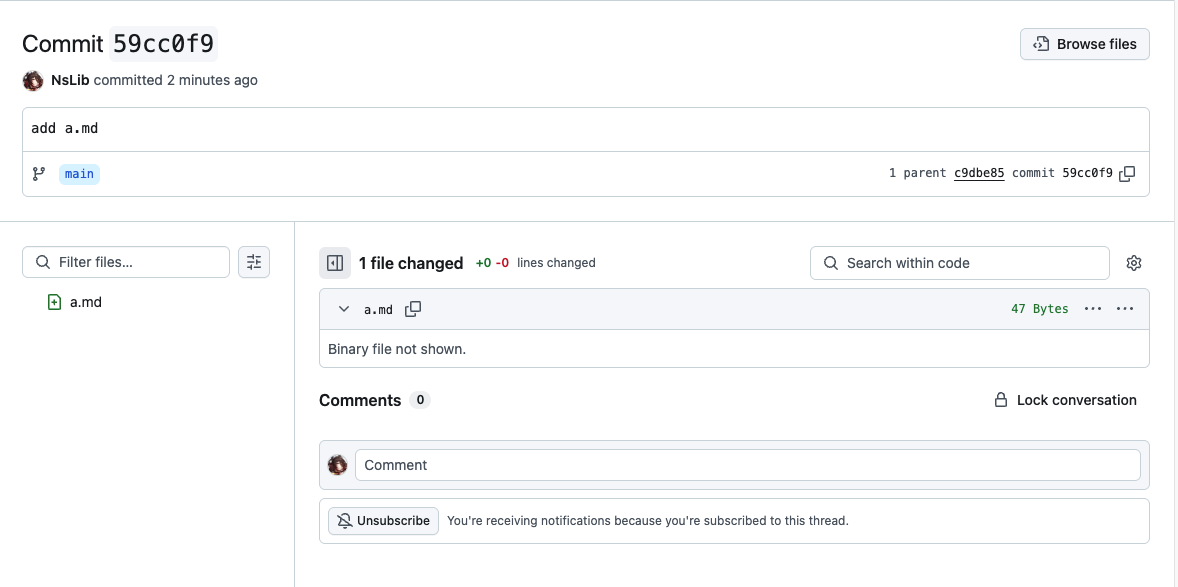Open file filter options icon

pyautogui.click(x=254, y=262)
